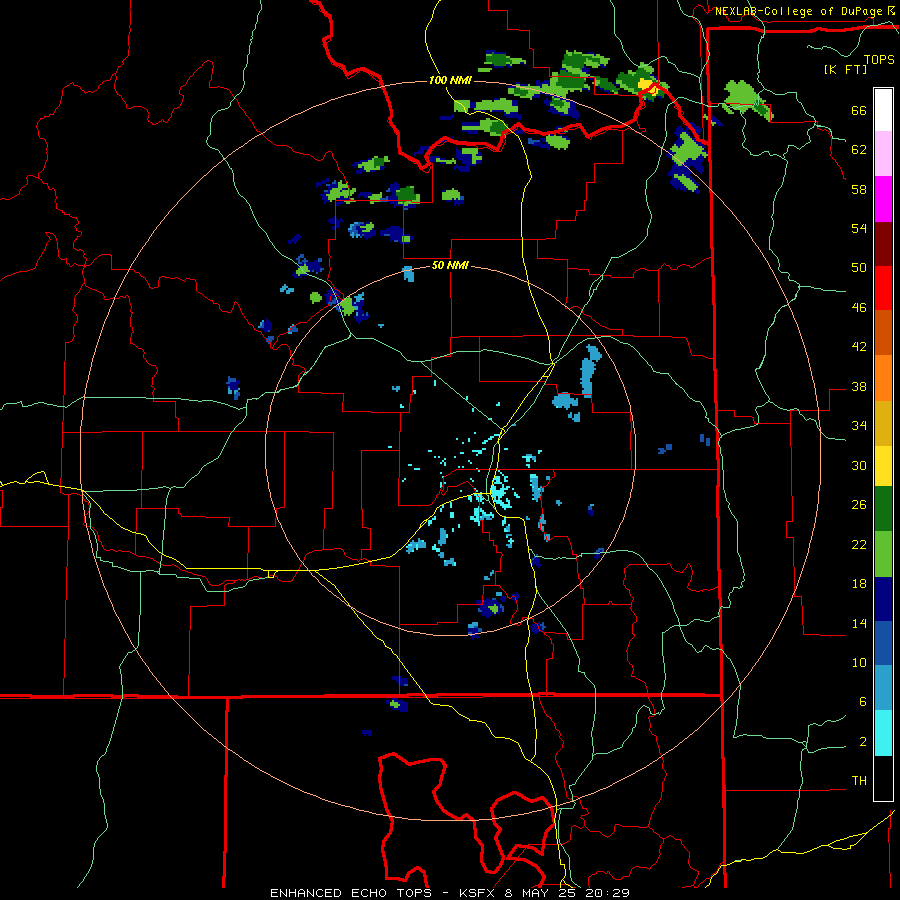900x900 pixels.
Task: Click the "58" legend value
Action: [859, 189]
